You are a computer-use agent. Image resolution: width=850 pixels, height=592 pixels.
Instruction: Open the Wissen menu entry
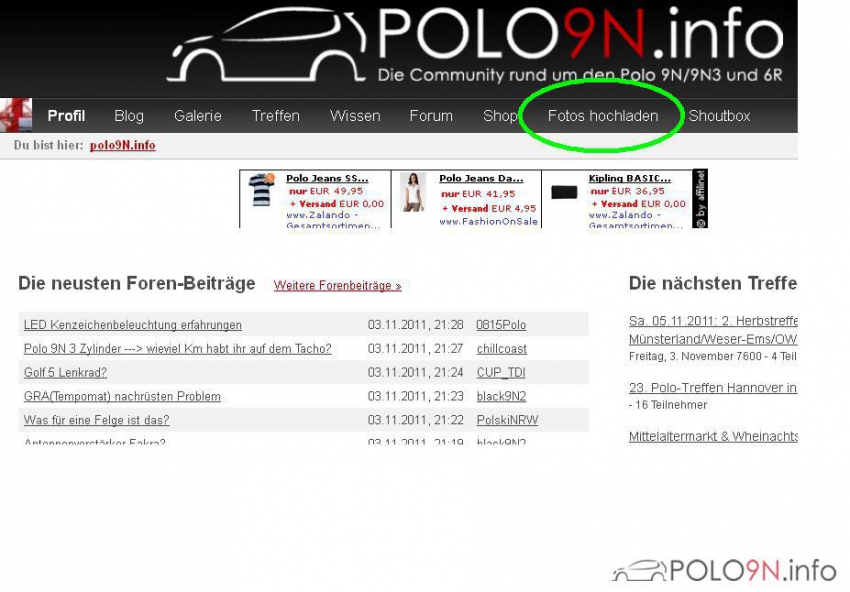(355, 116)
